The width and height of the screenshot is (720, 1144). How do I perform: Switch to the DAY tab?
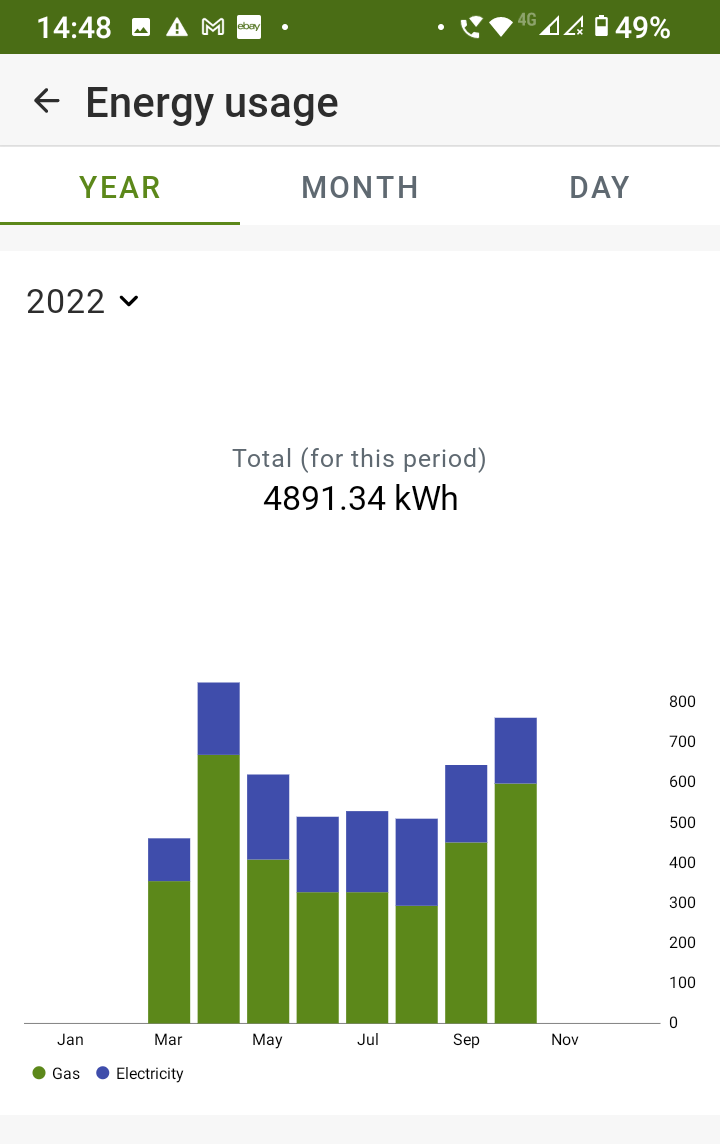click(x=599, y=187)
